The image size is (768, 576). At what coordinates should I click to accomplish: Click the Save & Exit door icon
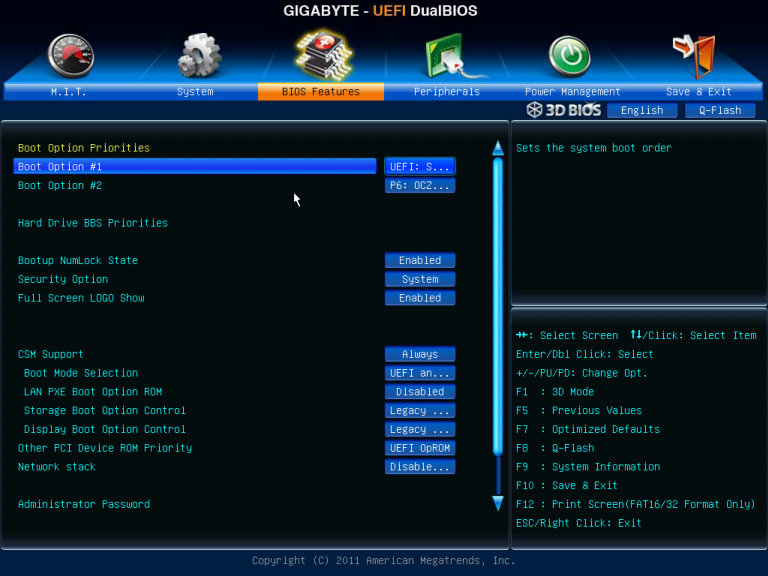[695, 56]
